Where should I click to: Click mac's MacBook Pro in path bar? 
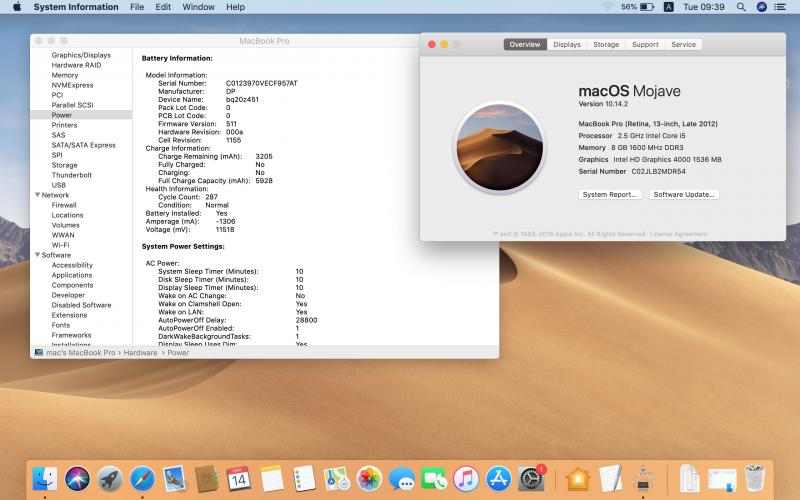click(81, 353)
